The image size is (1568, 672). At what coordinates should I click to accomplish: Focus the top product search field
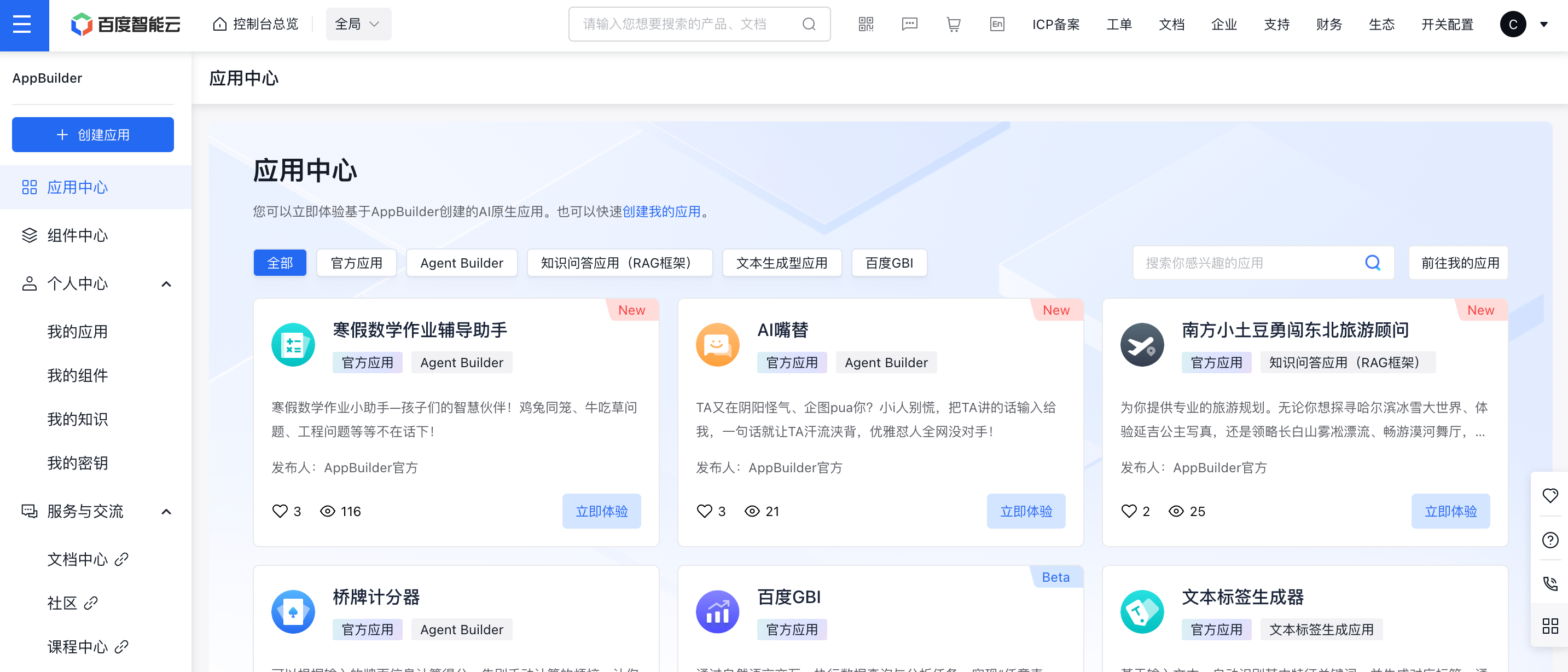coord(699,24)
